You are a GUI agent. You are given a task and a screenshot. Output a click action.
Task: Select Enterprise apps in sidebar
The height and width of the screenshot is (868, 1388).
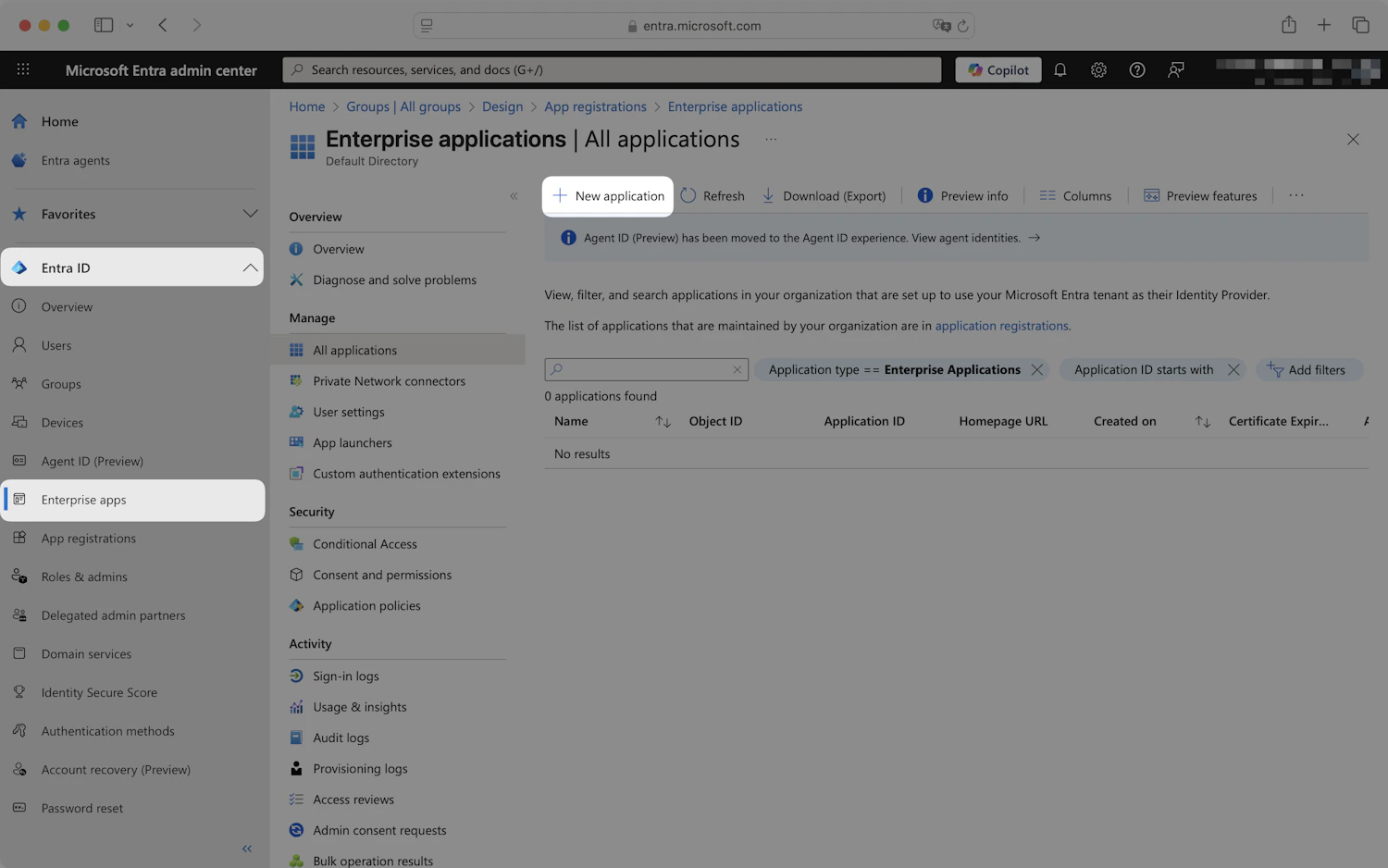pos(132,500)
